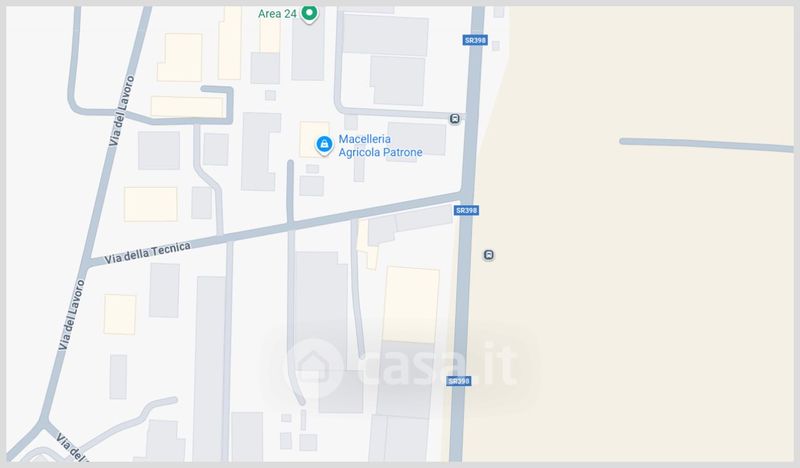Click the bus stop icon beside Macelleria Agricola Patrone
Viewport: 800px width, 468px height.
coord(455,119)
